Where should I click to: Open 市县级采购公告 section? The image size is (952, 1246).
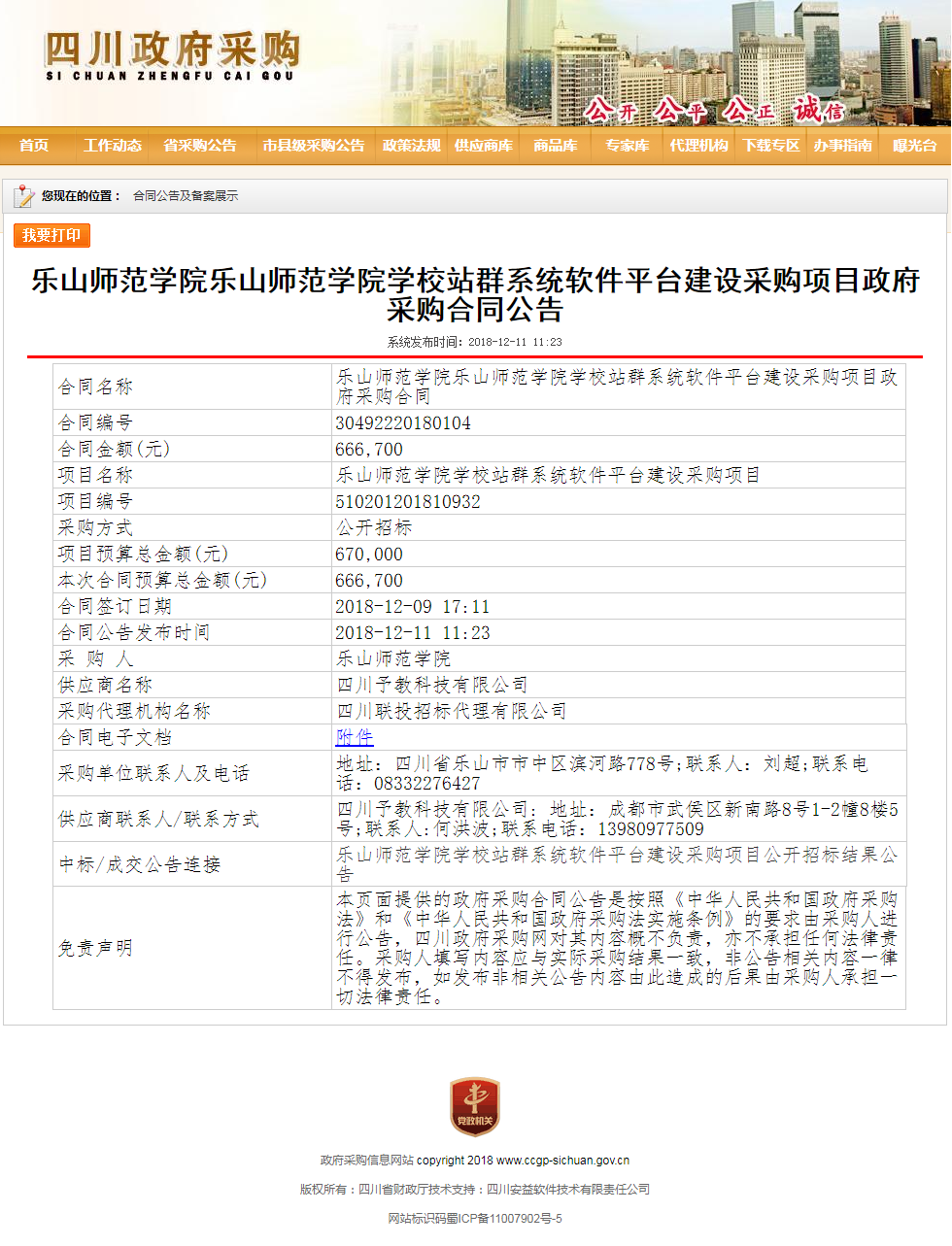tap(313, 146)
